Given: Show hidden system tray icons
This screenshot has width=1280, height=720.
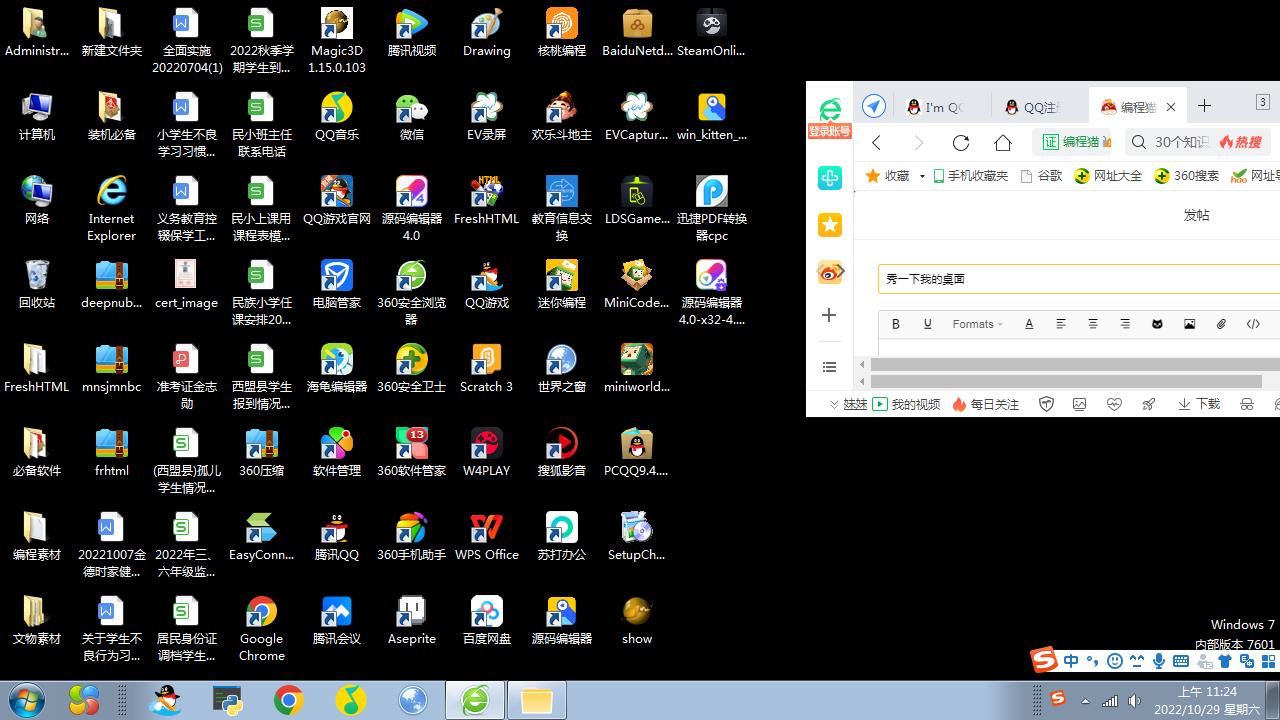Looking at the screenshot, I should click(x=1085, y=701).
